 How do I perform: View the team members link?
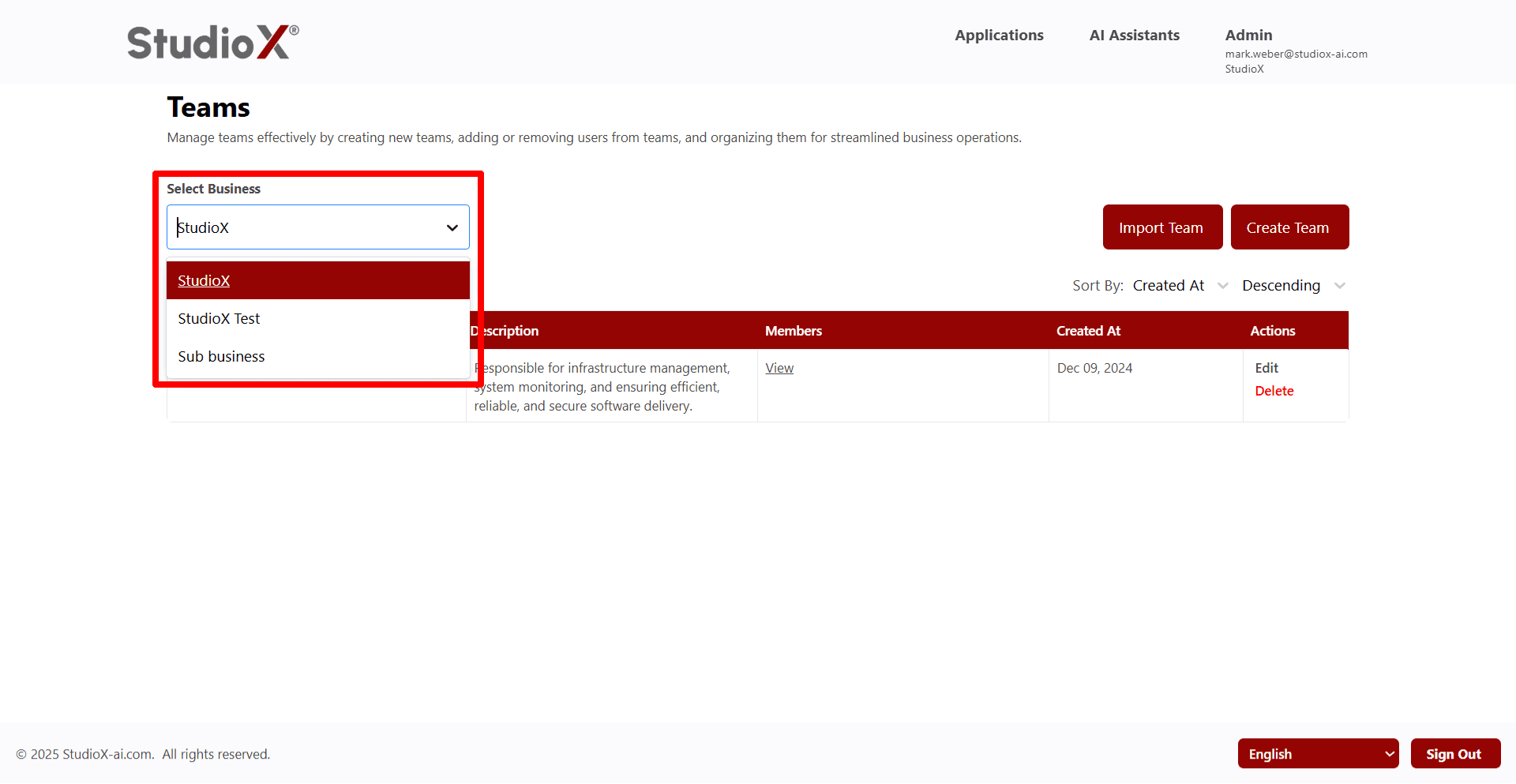pyautogui.click(x=779, y=369)
